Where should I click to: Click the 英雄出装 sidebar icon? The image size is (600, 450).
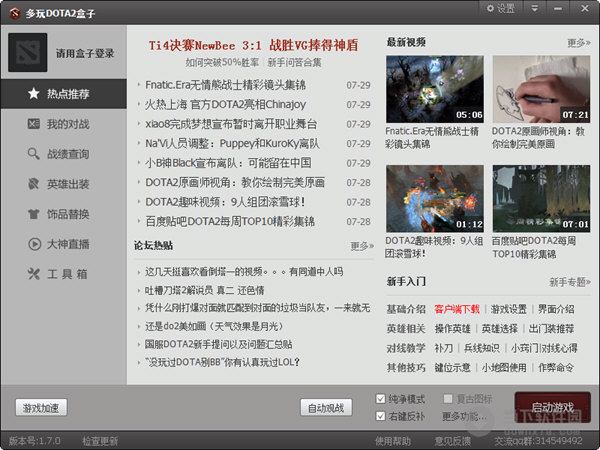click(34, 184)
